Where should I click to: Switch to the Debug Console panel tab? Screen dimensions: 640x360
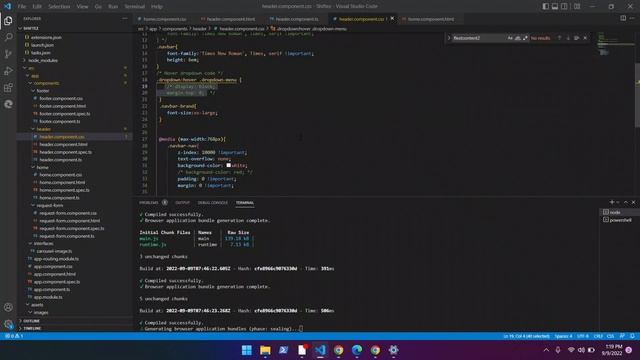[x=213, y=202]
